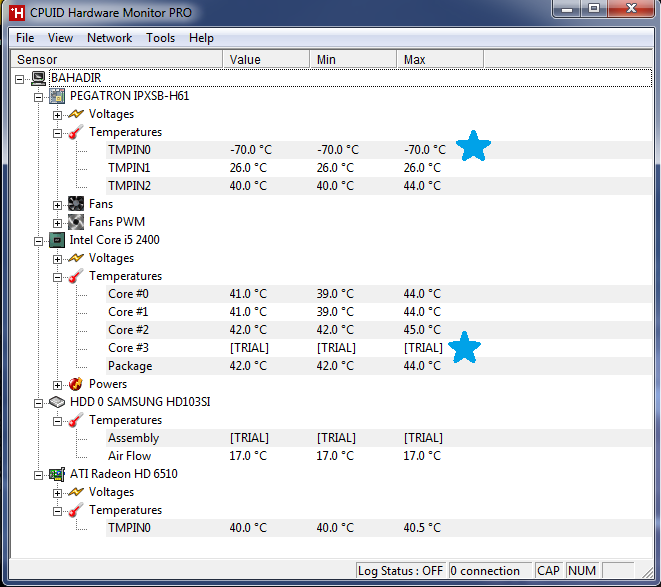Image resolution: width=661 pixels, height=587 pixels.
Task: Open the Network menu
Action: [109, 38]
